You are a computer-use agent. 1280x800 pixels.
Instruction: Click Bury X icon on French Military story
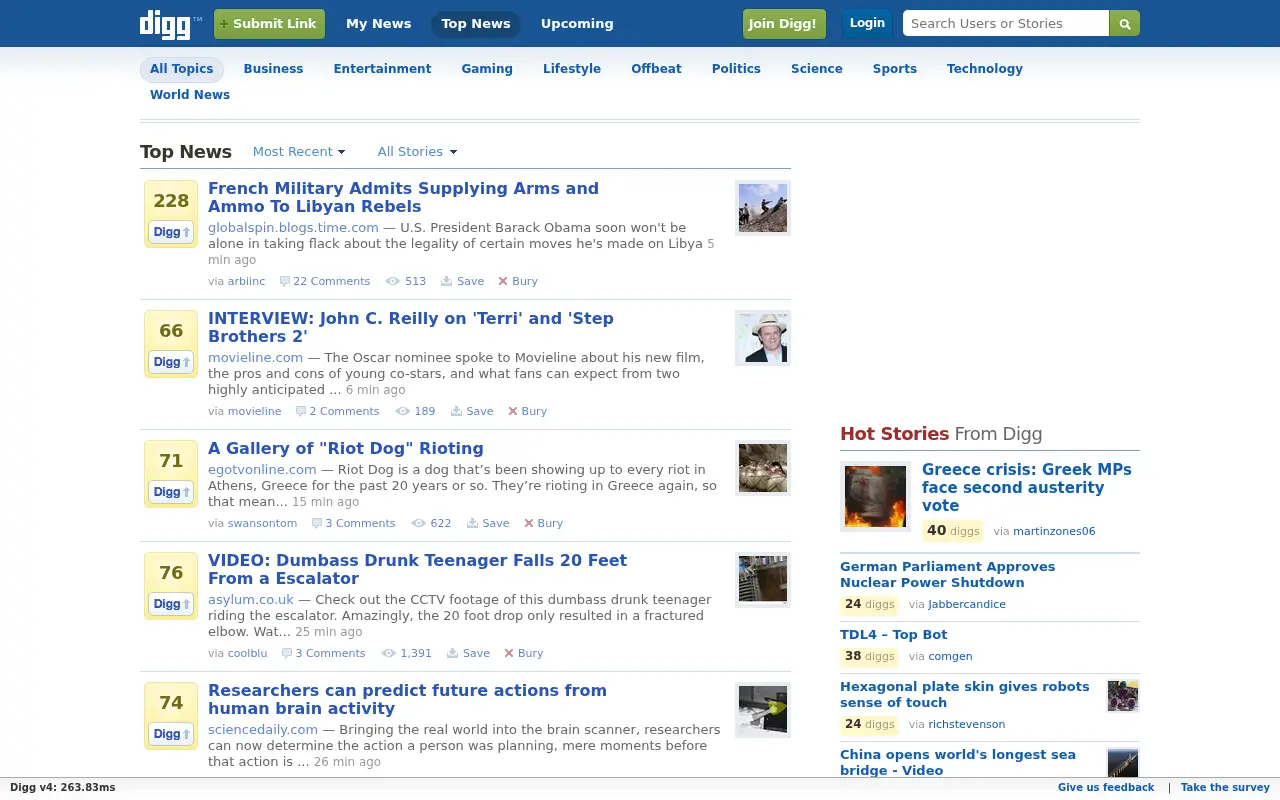coord(503,281)
